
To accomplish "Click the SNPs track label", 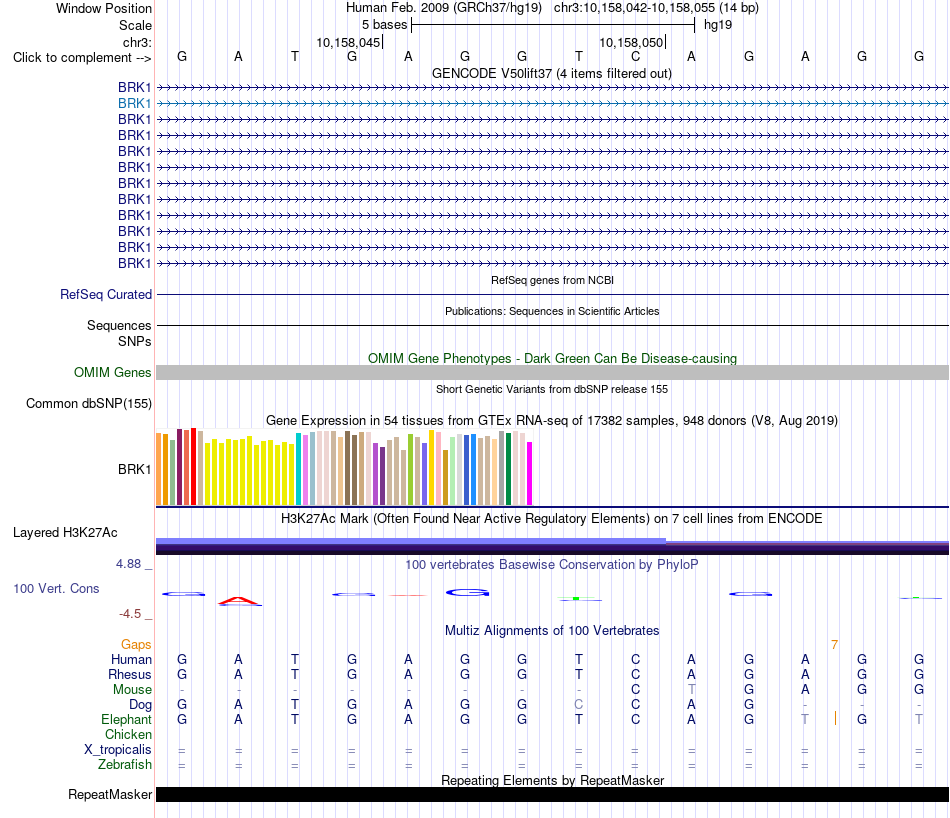I will [135, 341].
